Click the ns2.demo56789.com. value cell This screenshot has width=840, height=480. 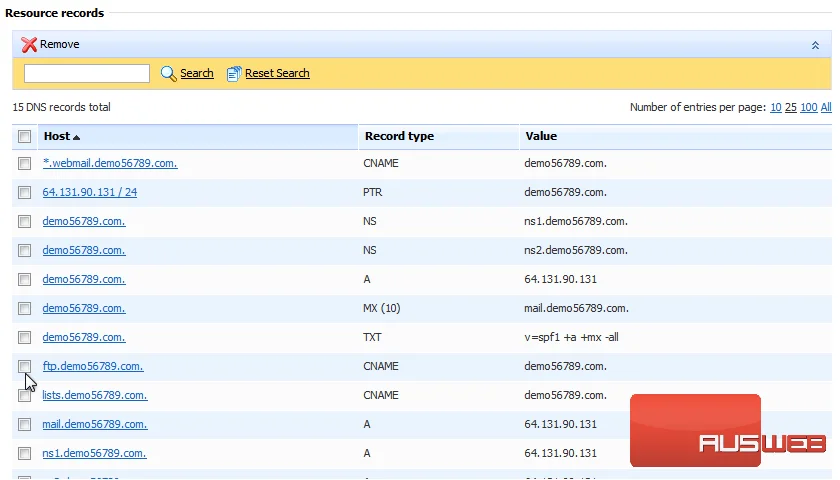576,250
